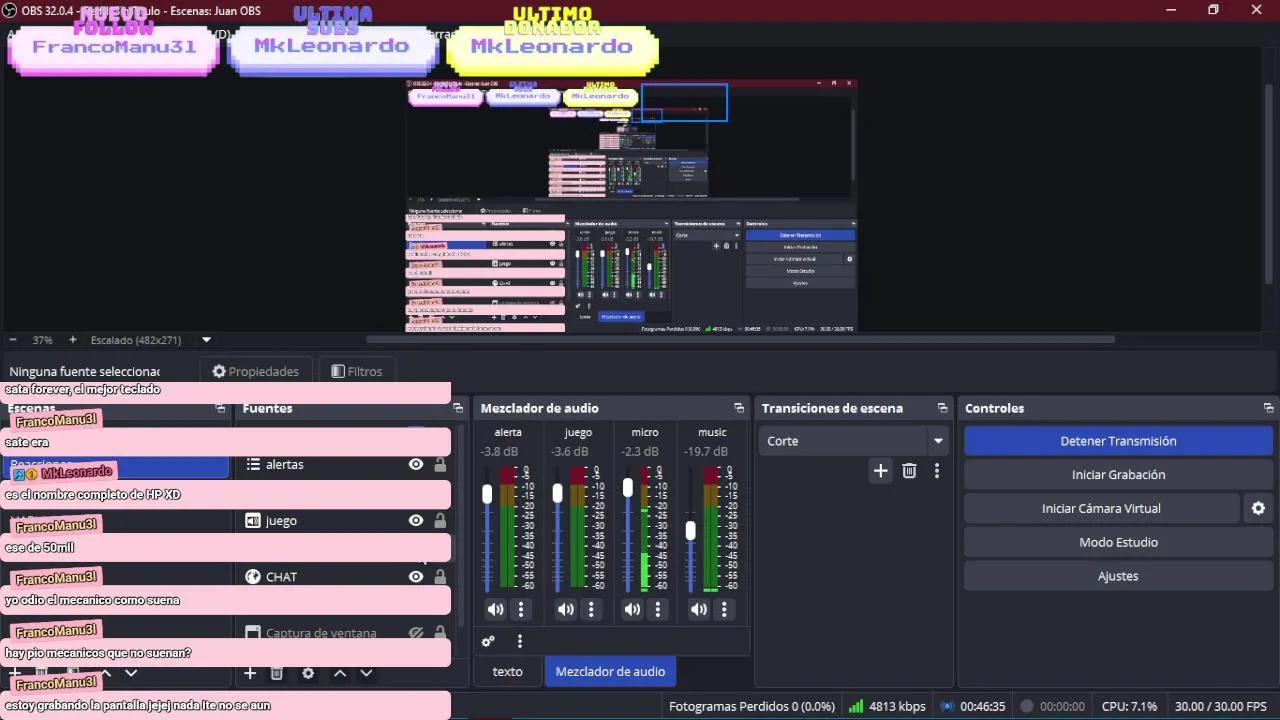Move selected source down arrow
1280x720 pixels.
pos(366,673)
